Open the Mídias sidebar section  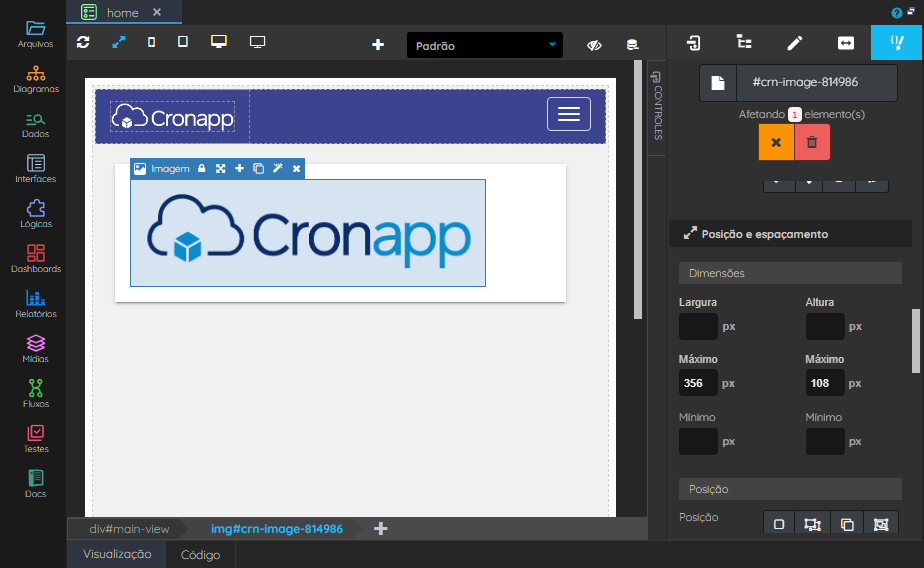point(35,349)
